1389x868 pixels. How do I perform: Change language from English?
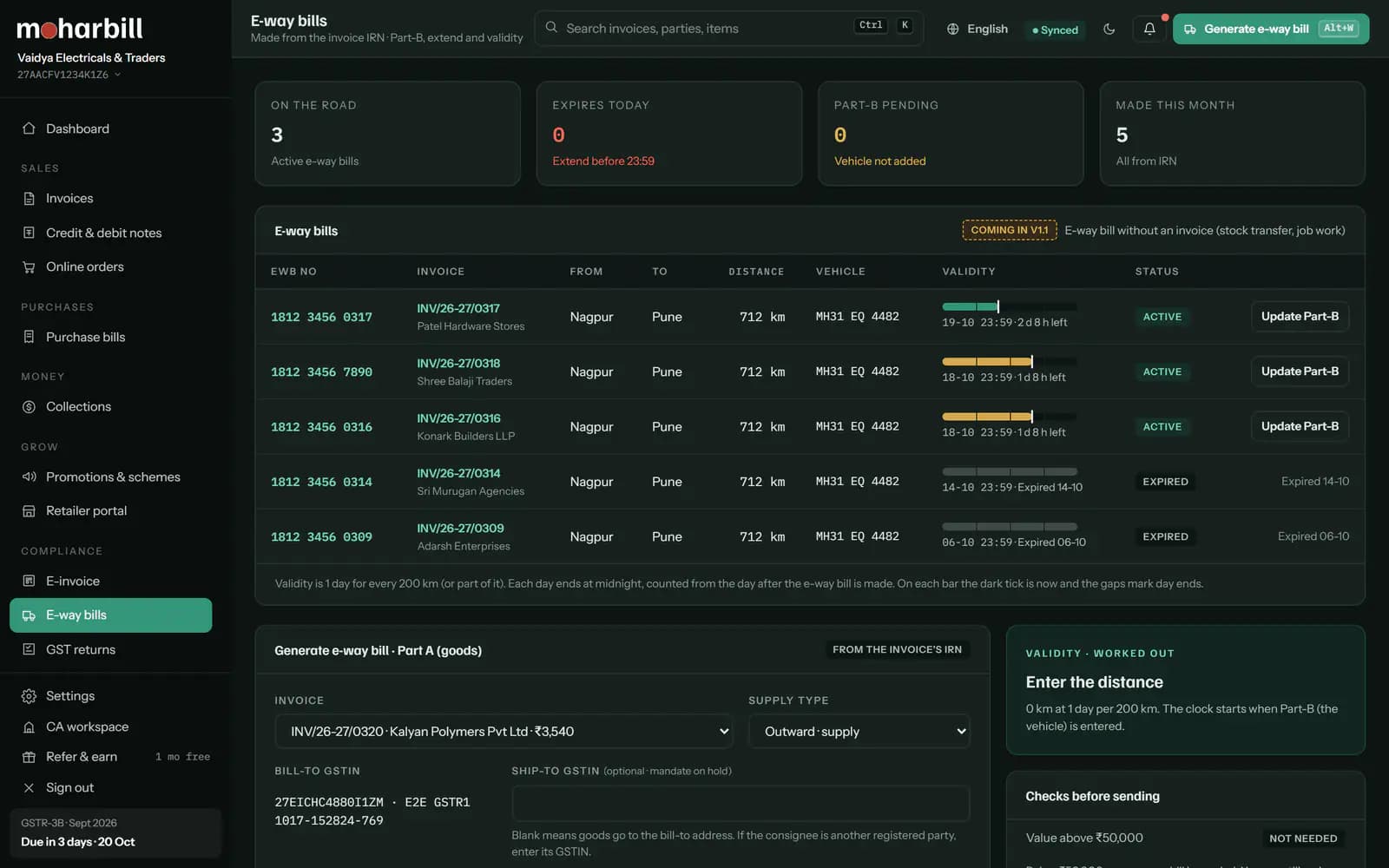978,29
